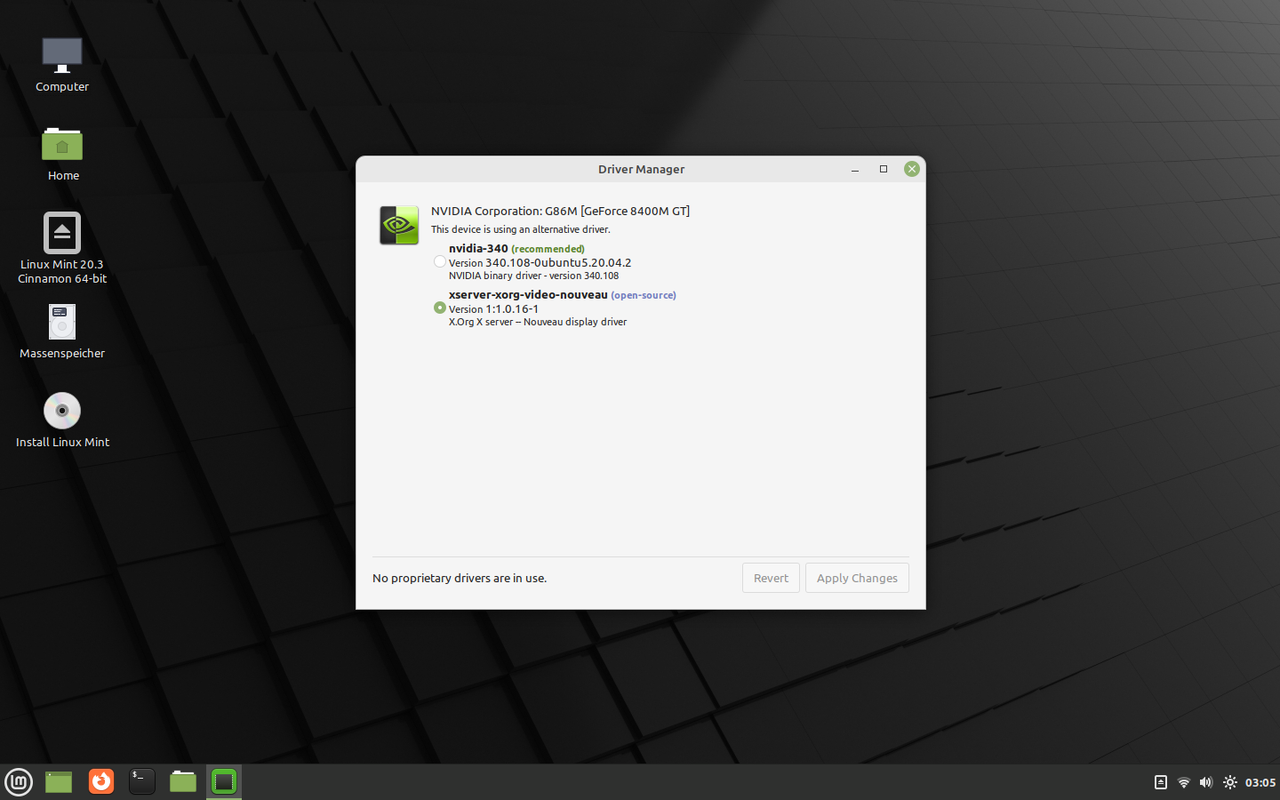This screenshot has height=800, width=1280.
Task: Open the Wi-Fi network tray icon
Action: (1184, 782)
